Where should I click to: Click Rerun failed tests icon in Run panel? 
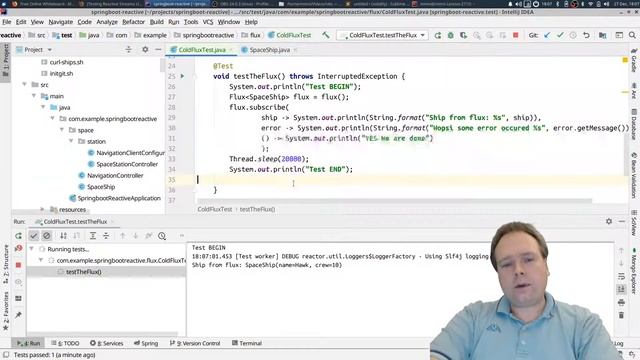pyautogui.click(x=18, y=249)
